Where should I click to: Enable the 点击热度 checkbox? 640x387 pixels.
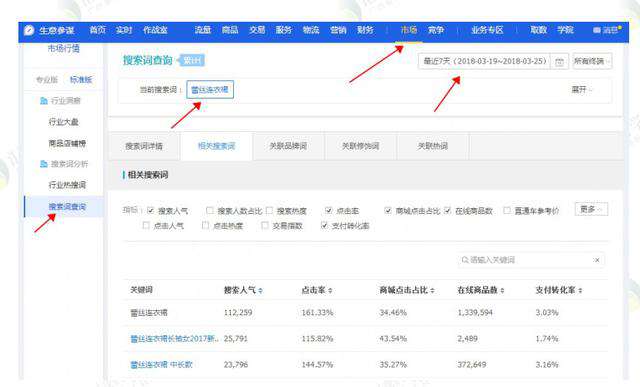[x=205, y=225]
